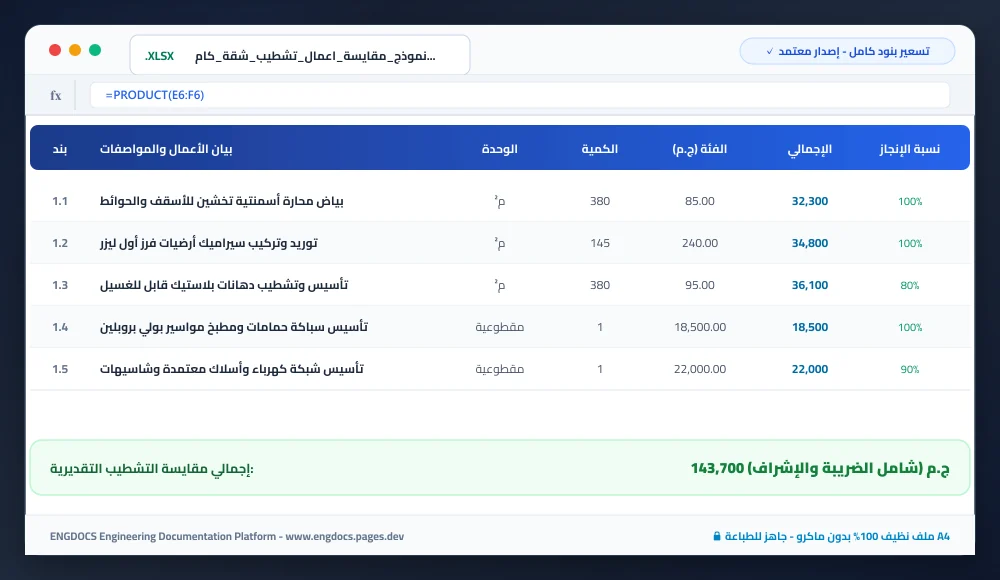Click the 'نسبة الإنجاز' column header
The height and width of the screenshot is (580, 1000).
pyautogui.click(x=909, y=149)
